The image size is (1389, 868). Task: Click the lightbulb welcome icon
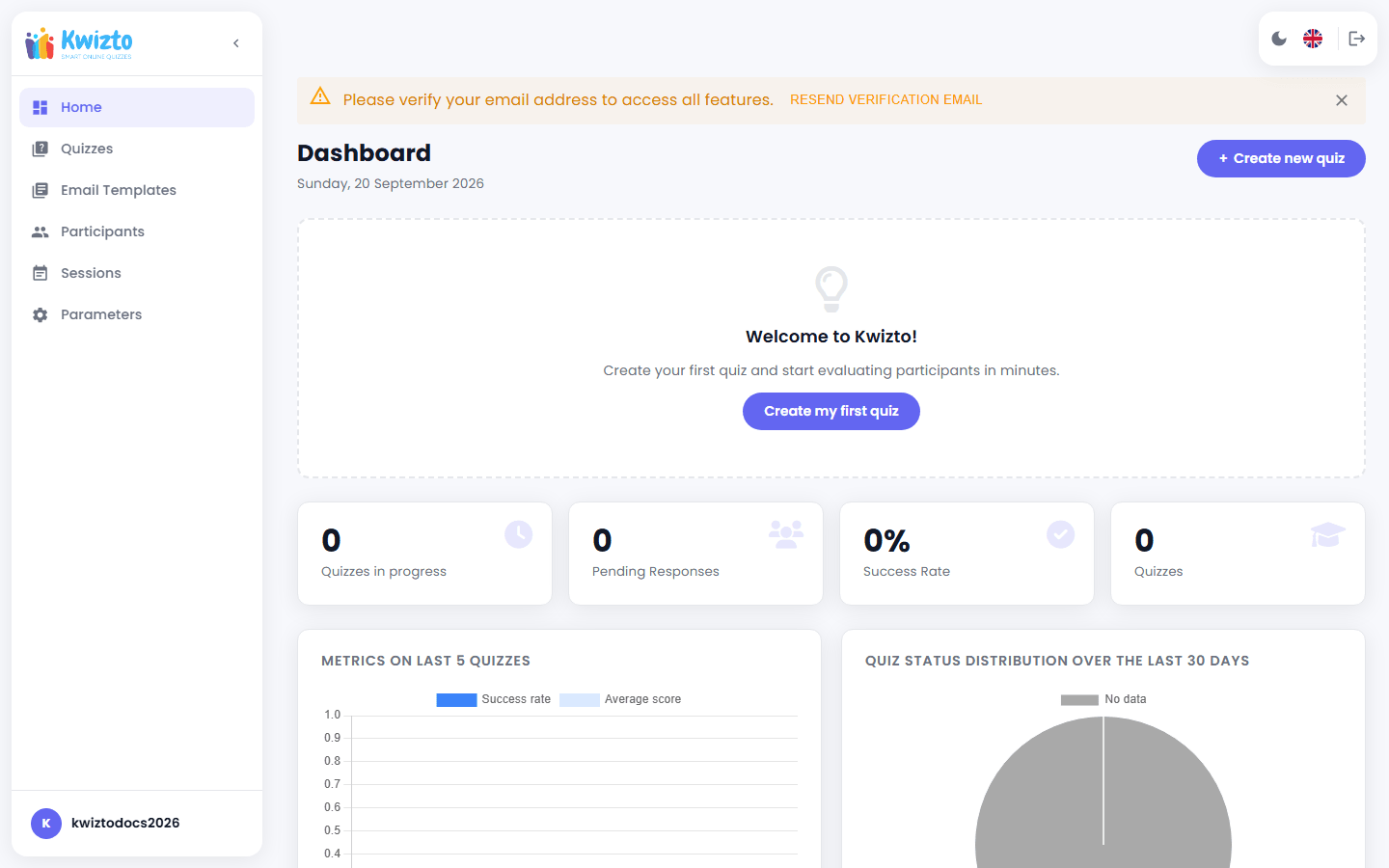(x=831, y=288)
